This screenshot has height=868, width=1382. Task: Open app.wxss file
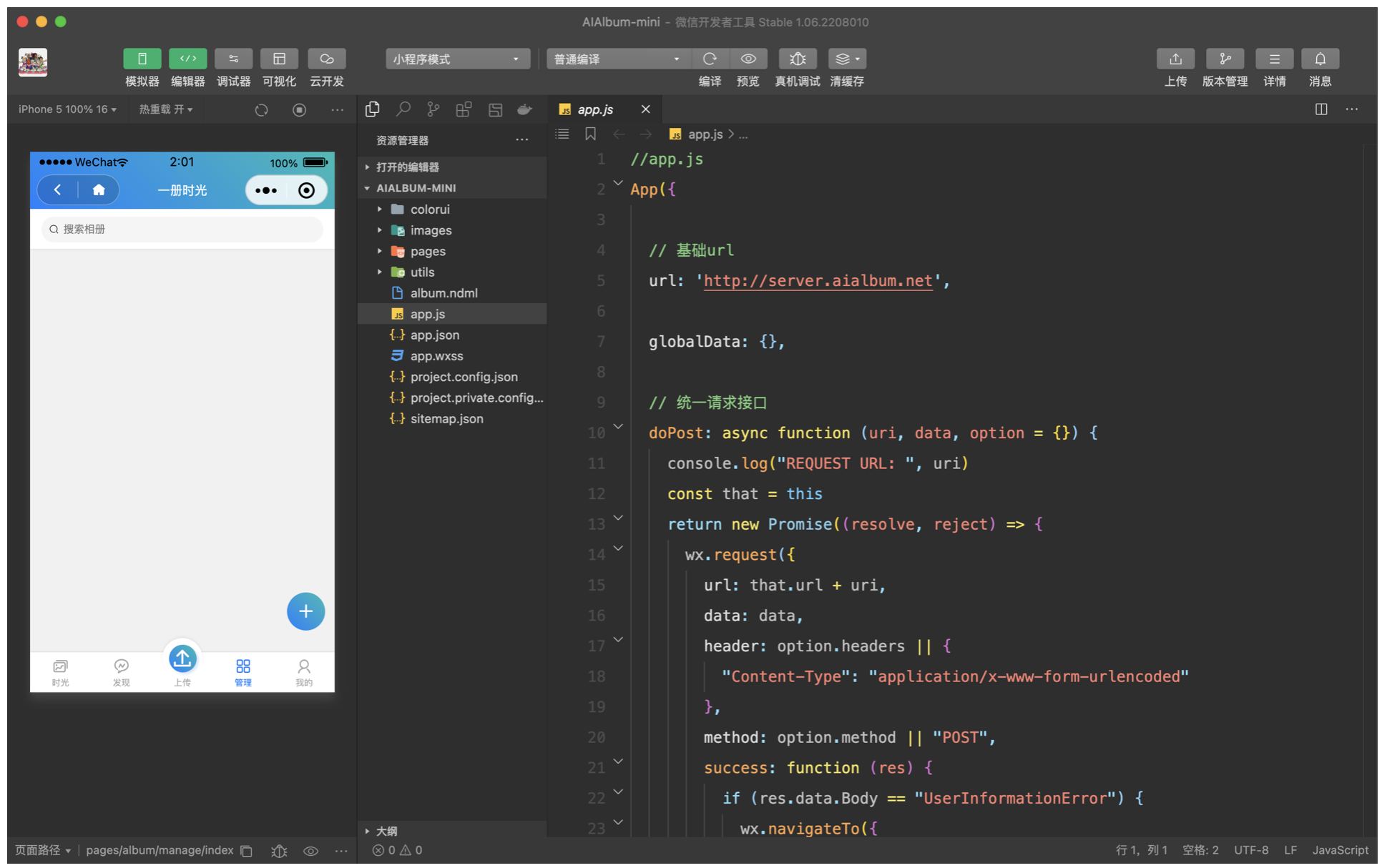click(452, 356)
